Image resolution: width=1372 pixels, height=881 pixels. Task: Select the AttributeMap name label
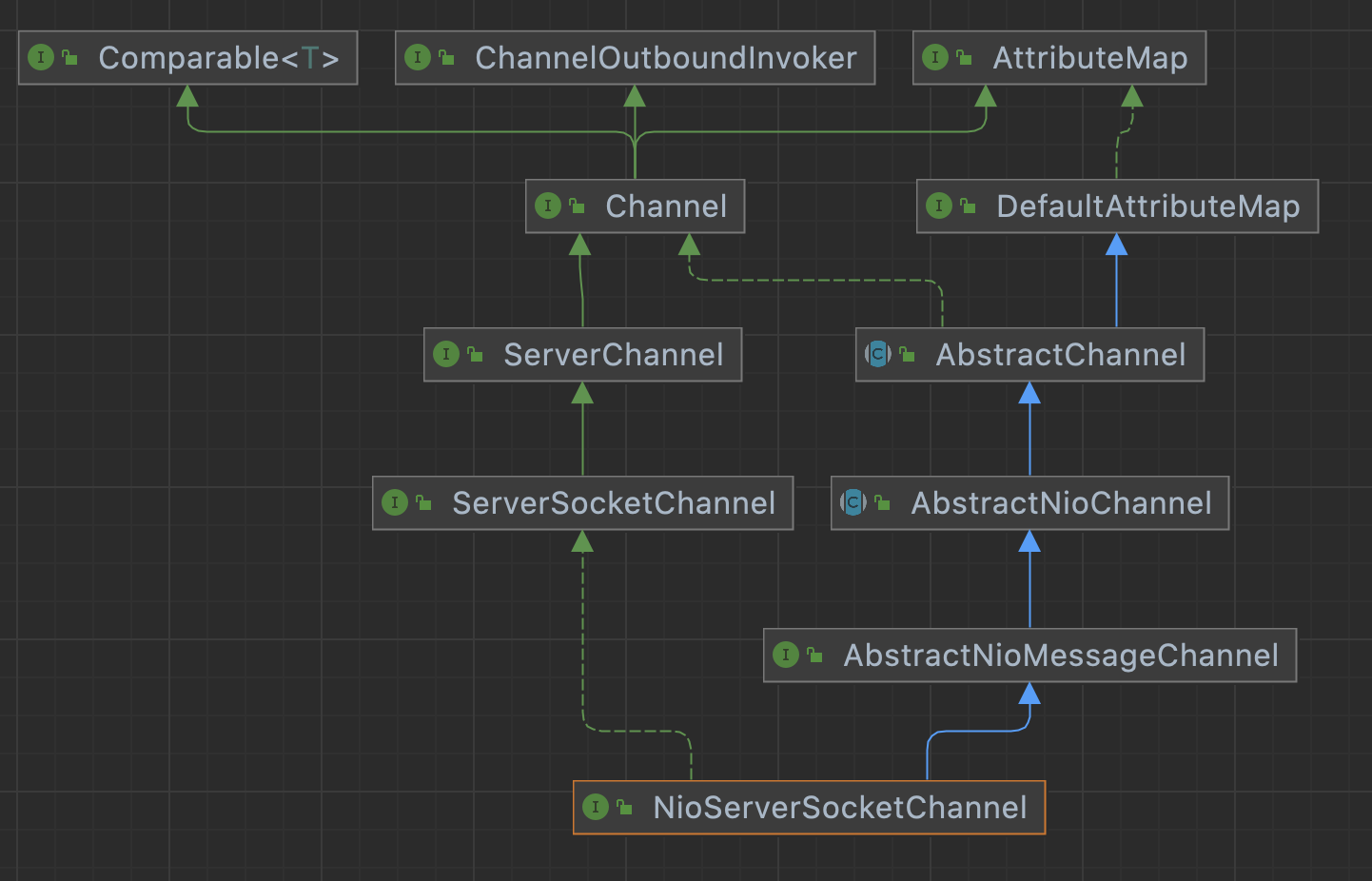point(1090,58)
